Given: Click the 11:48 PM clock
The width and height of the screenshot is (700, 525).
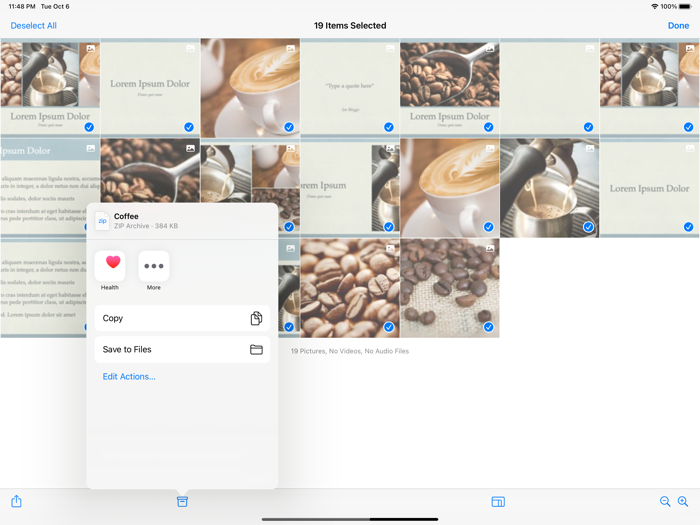Looking at the screenshot, I should click(22, 7).
